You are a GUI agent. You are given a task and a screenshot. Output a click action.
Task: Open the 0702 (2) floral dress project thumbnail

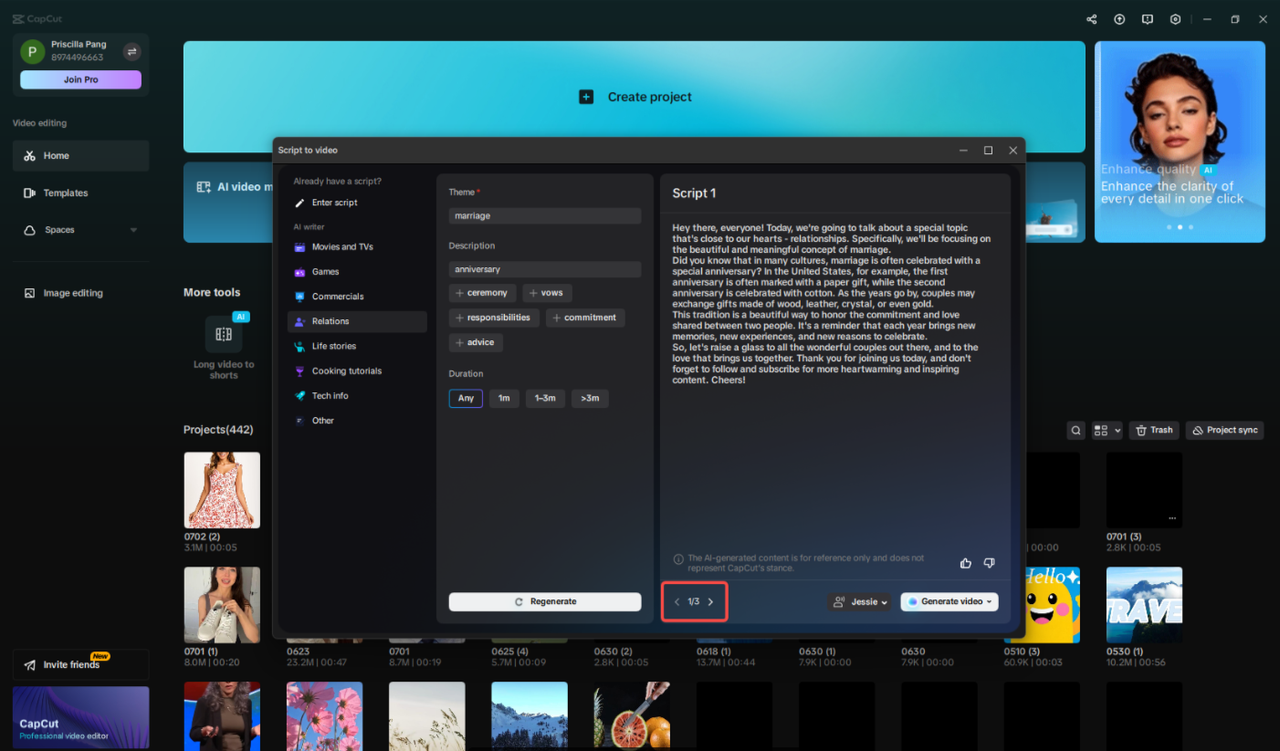(222, 490)
